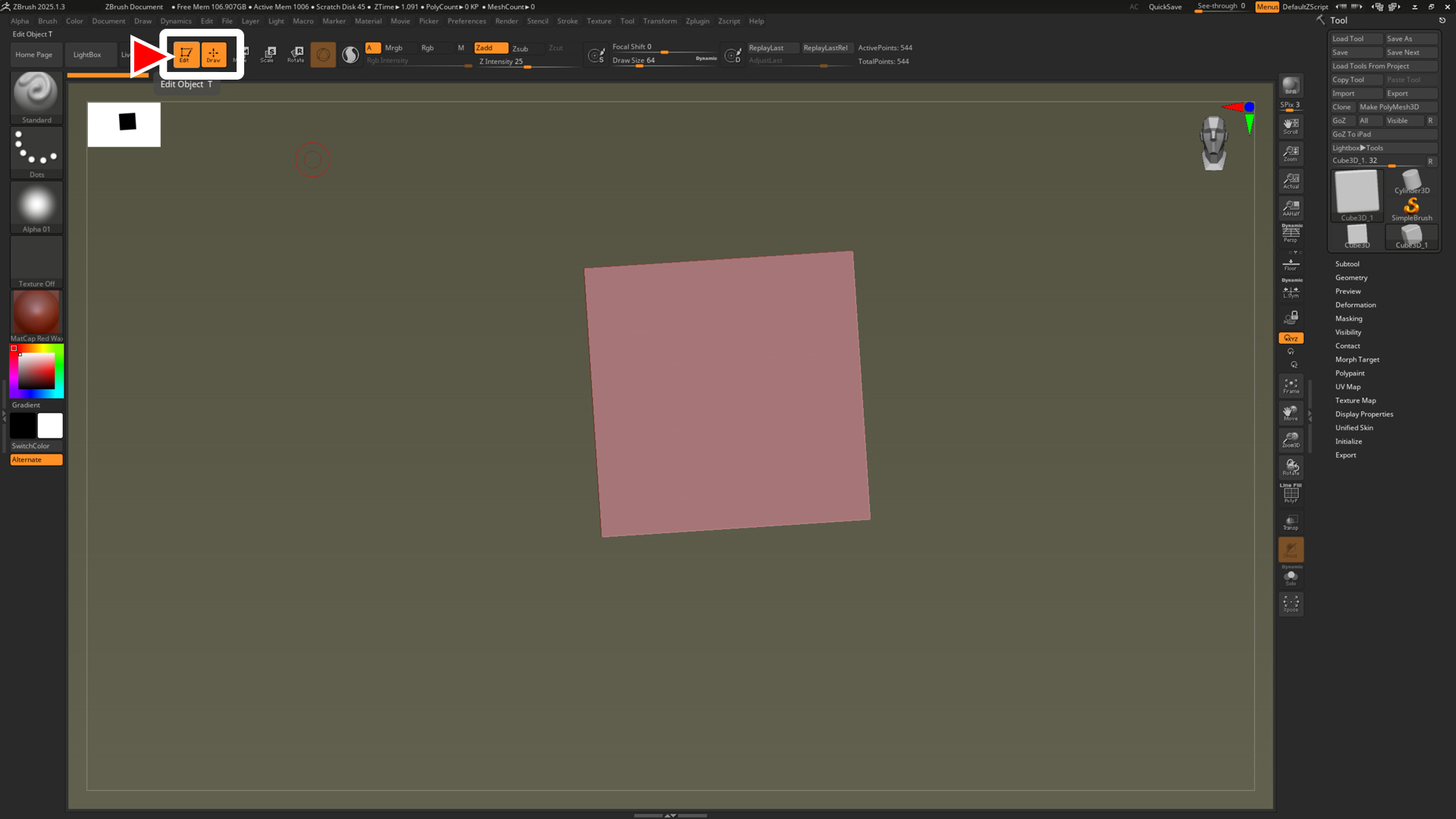Toggle the Floor grid
This screenshot has width=1456, height=819.
[x=1291, y=263]
